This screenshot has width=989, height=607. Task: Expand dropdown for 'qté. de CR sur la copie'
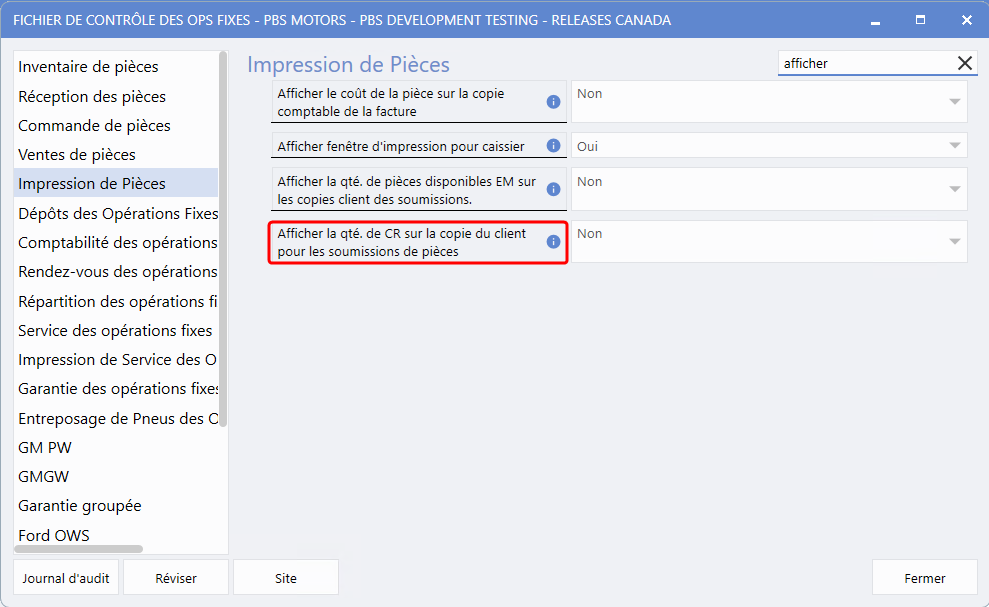[x=954, y=242]
